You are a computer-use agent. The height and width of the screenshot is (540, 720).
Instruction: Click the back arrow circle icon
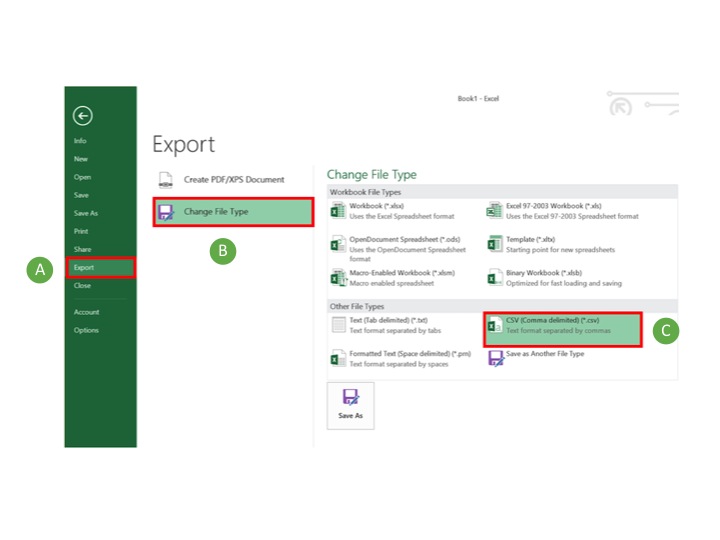pyautogui.click(x=83, y=116)
